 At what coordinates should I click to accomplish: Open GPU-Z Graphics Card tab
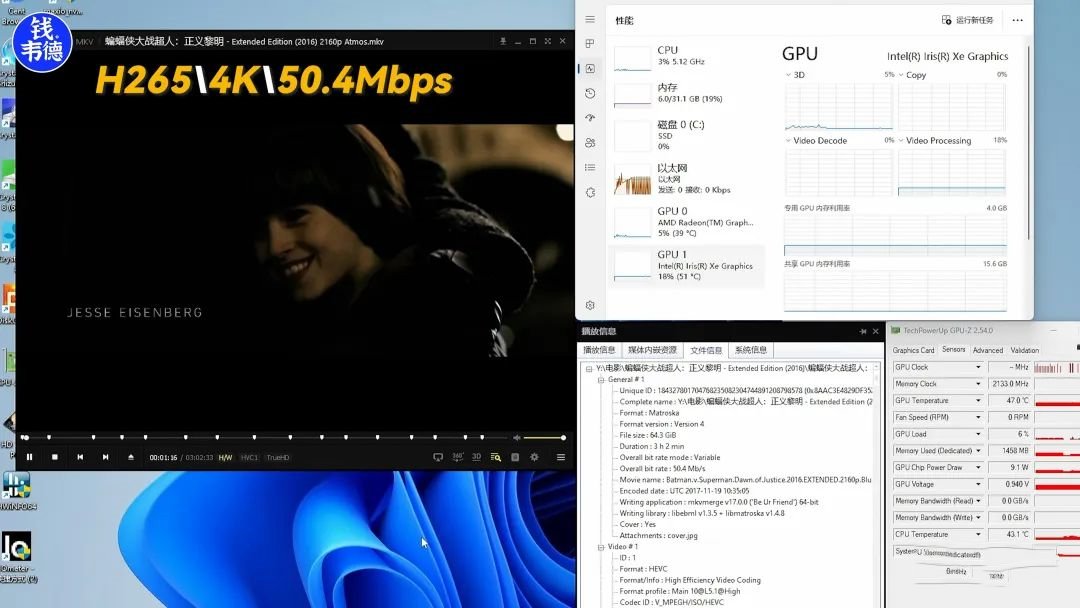click(913, 350)
